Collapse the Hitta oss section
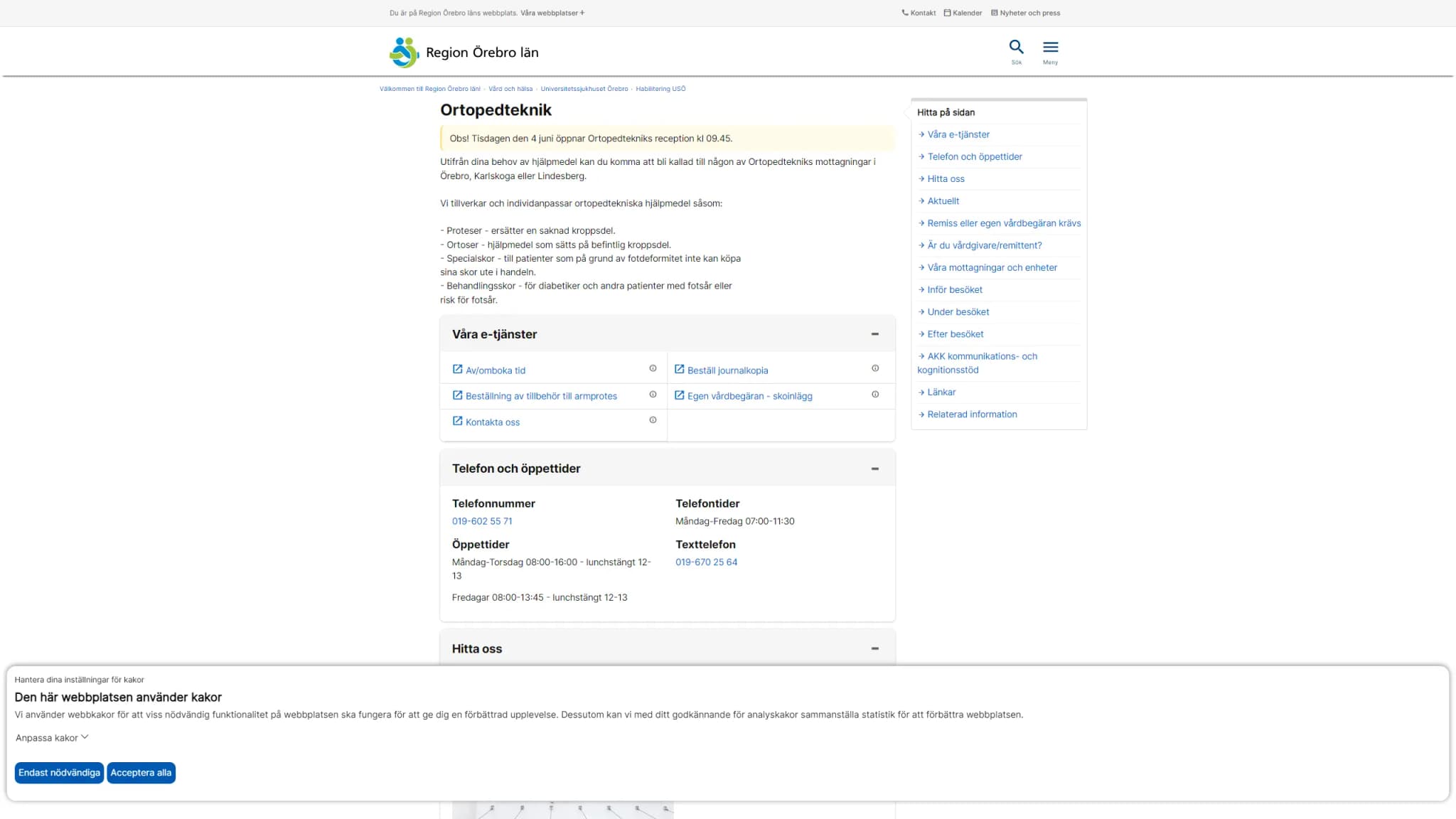 875,648
